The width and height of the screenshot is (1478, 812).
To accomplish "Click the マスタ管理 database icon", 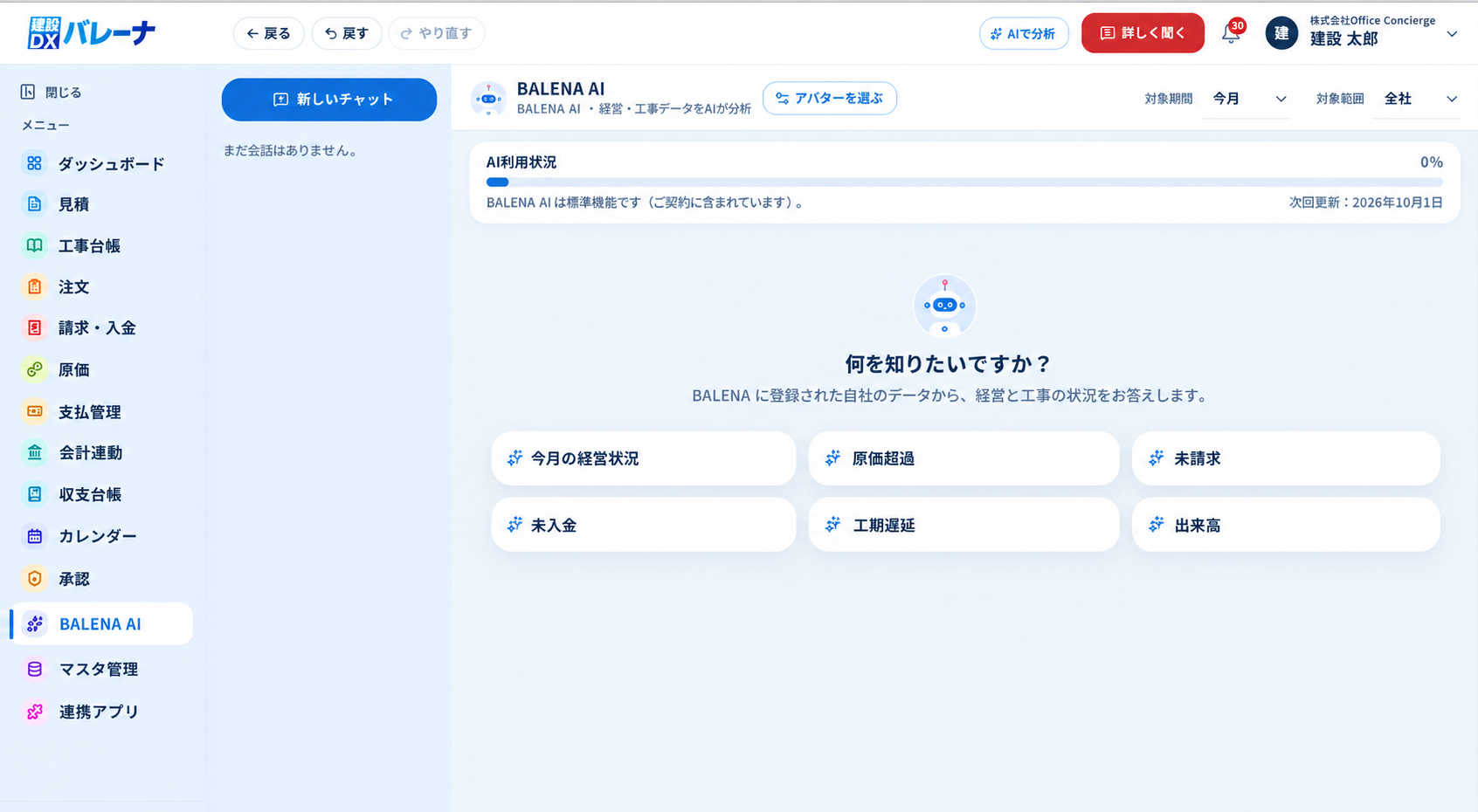I will (34, 669).
